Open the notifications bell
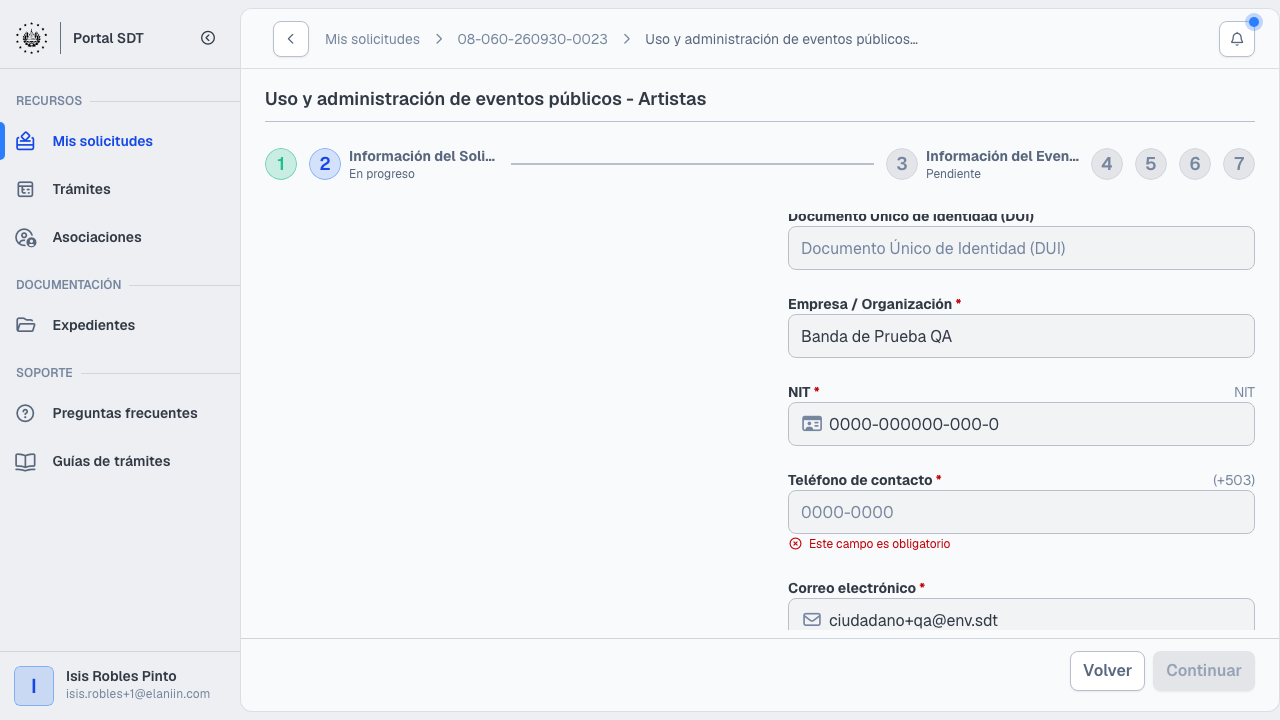Viewport: 1280px width, 720px height. click(1237, 39)
